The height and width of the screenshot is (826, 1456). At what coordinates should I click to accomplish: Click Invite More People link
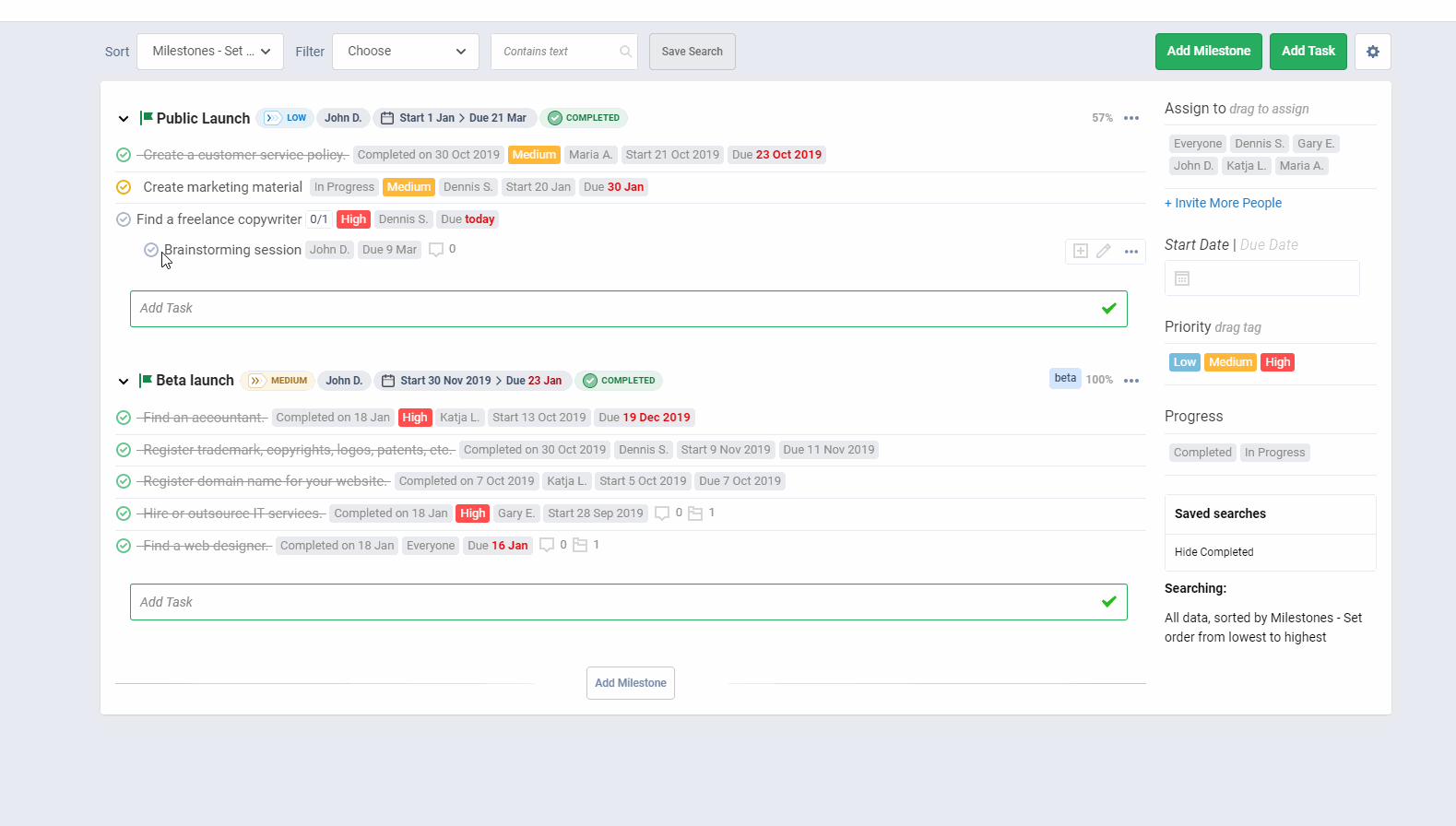(1223, 203)
